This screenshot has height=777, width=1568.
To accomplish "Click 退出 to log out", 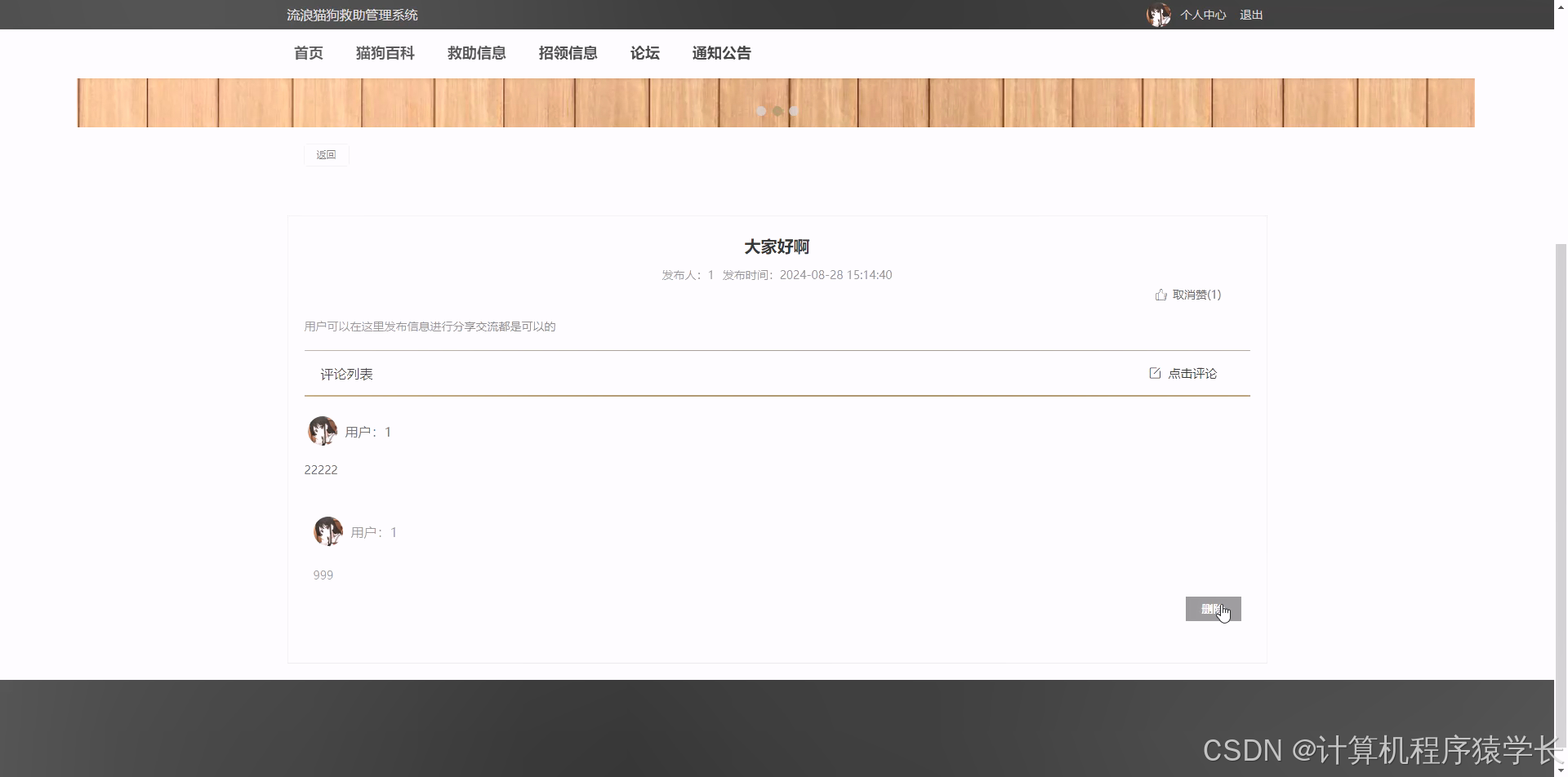I will 1251,14.
